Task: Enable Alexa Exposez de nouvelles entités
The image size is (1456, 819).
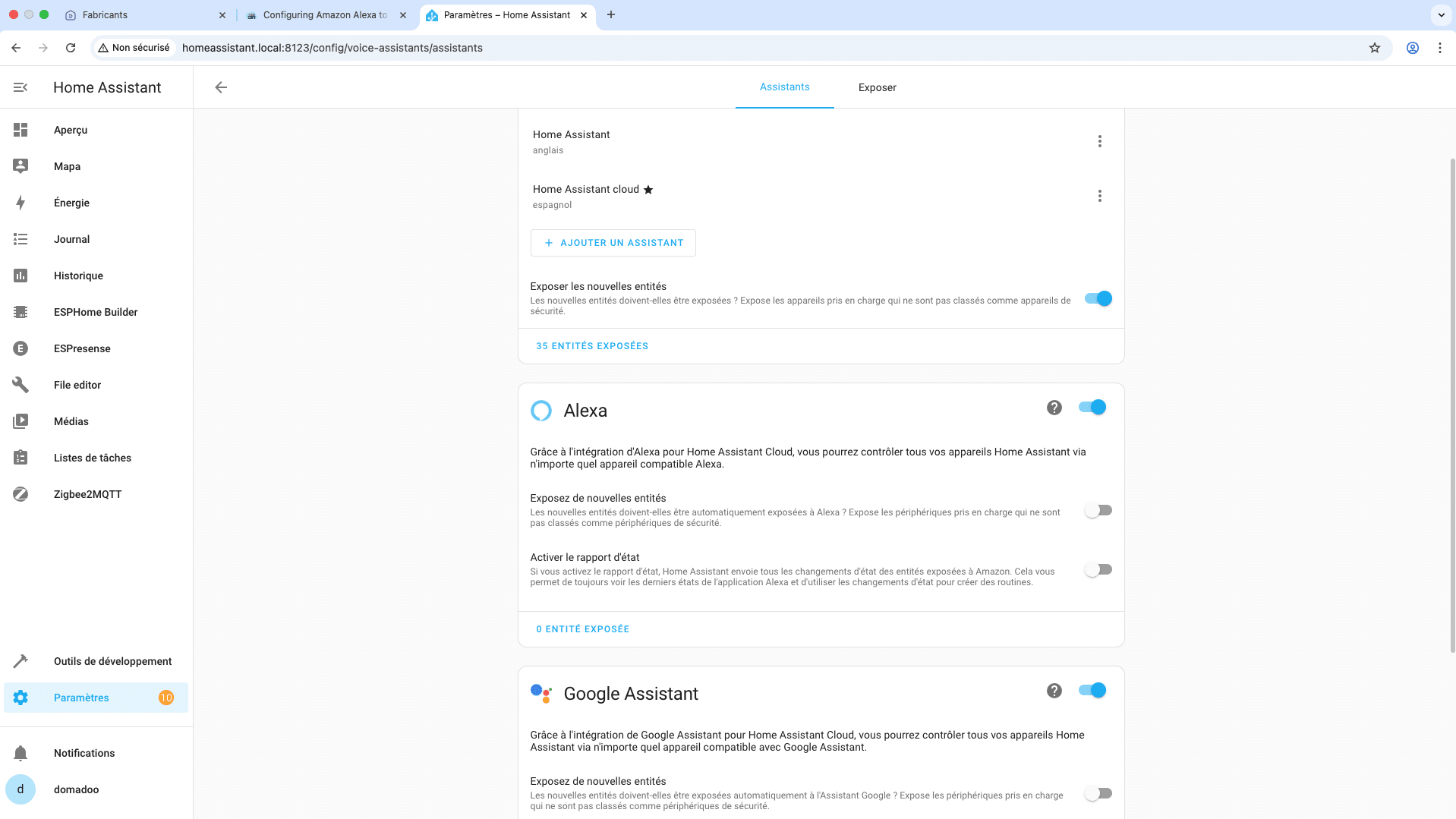Action: [1098, 510]
